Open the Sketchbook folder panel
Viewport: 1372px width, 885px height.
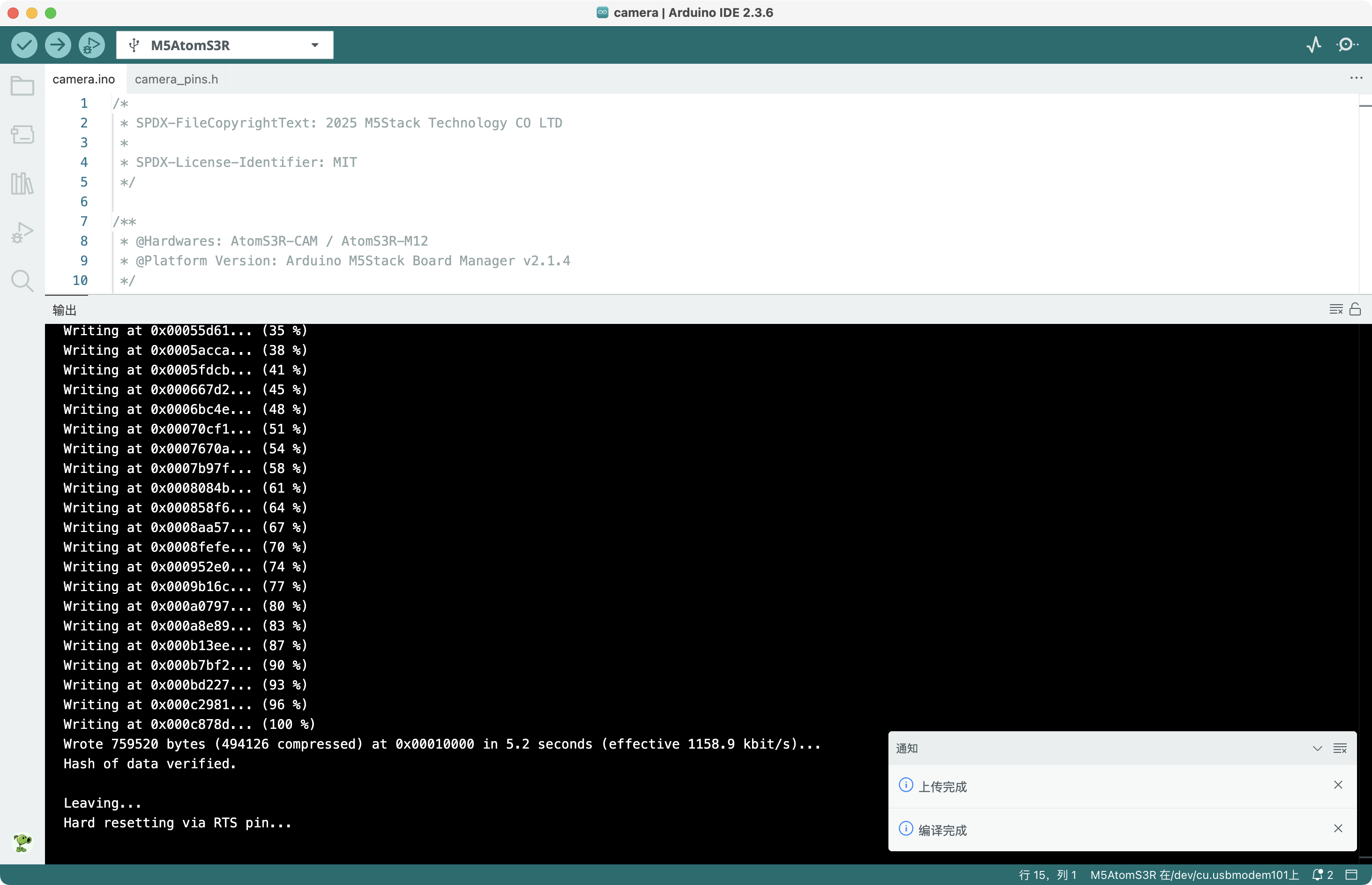(x=22, y=86)
